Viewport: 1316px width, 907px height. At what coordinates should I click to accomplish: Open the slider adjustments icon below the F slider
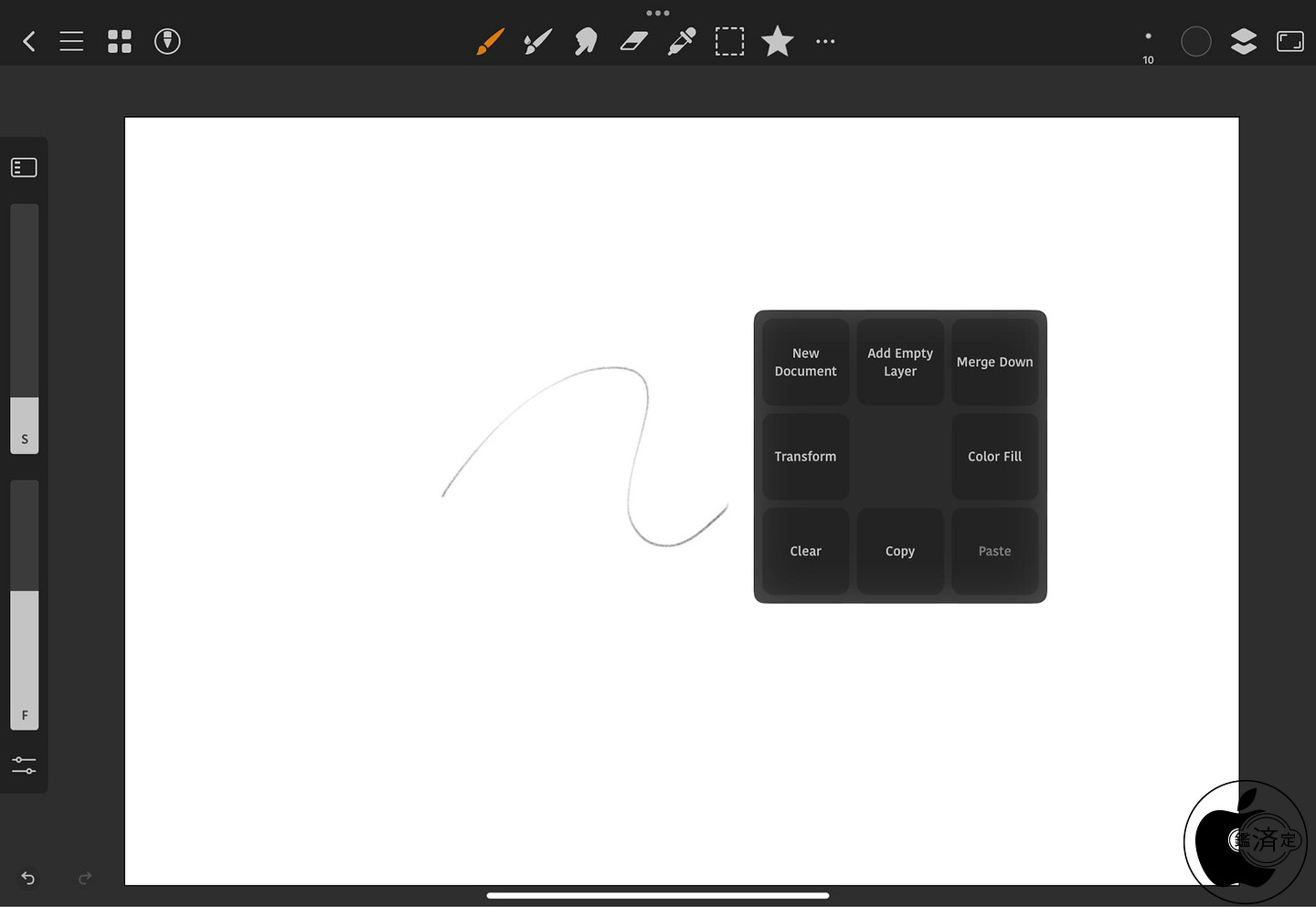[24, 765]
